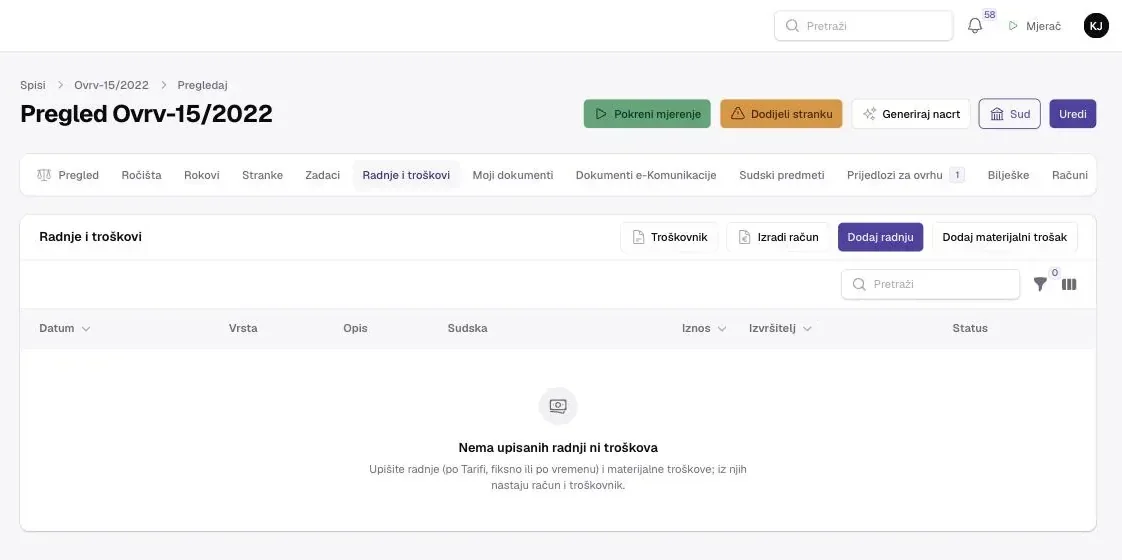Click the Vrsta column header
The width and height of the screenshot is (1122, 560).
pos(243,328)
